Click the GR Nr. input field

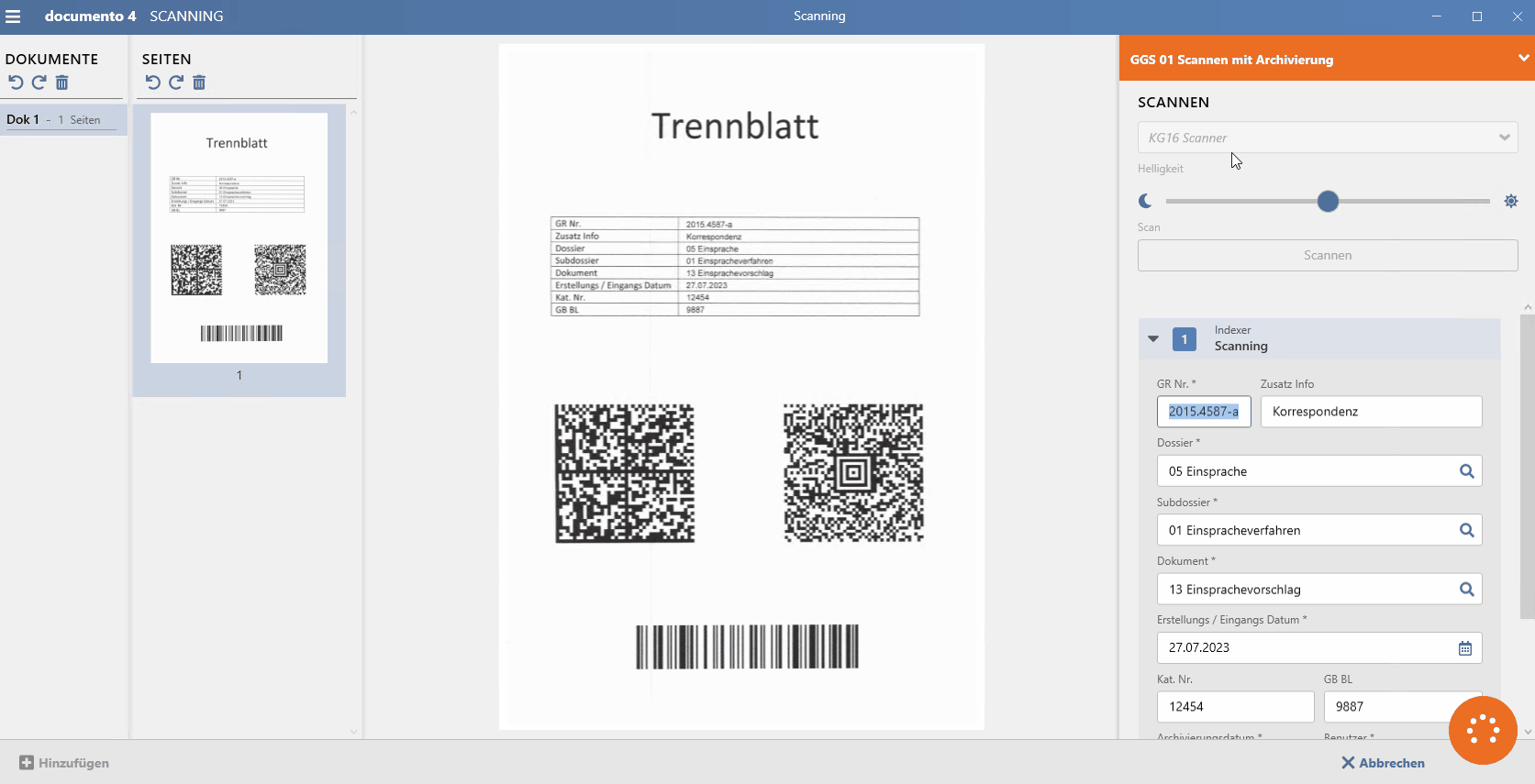click(x=1204, y=412)
